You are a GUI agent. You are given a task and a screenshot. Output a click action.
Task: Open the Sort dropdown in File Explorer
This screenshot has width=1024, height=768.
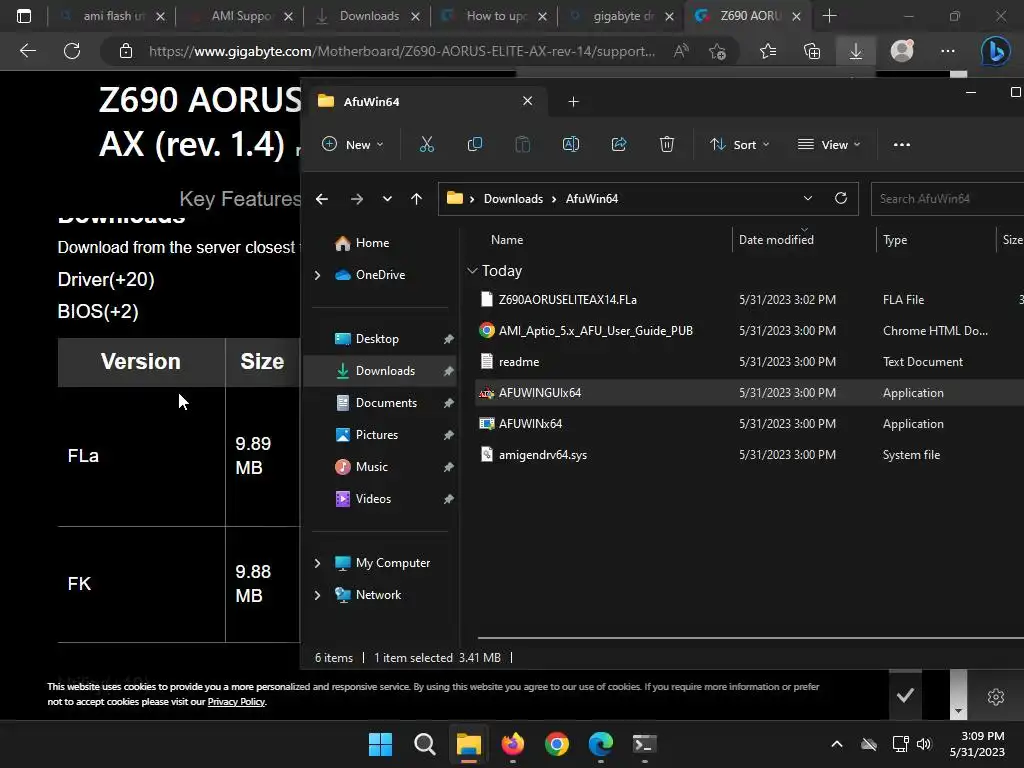point(740,144)
